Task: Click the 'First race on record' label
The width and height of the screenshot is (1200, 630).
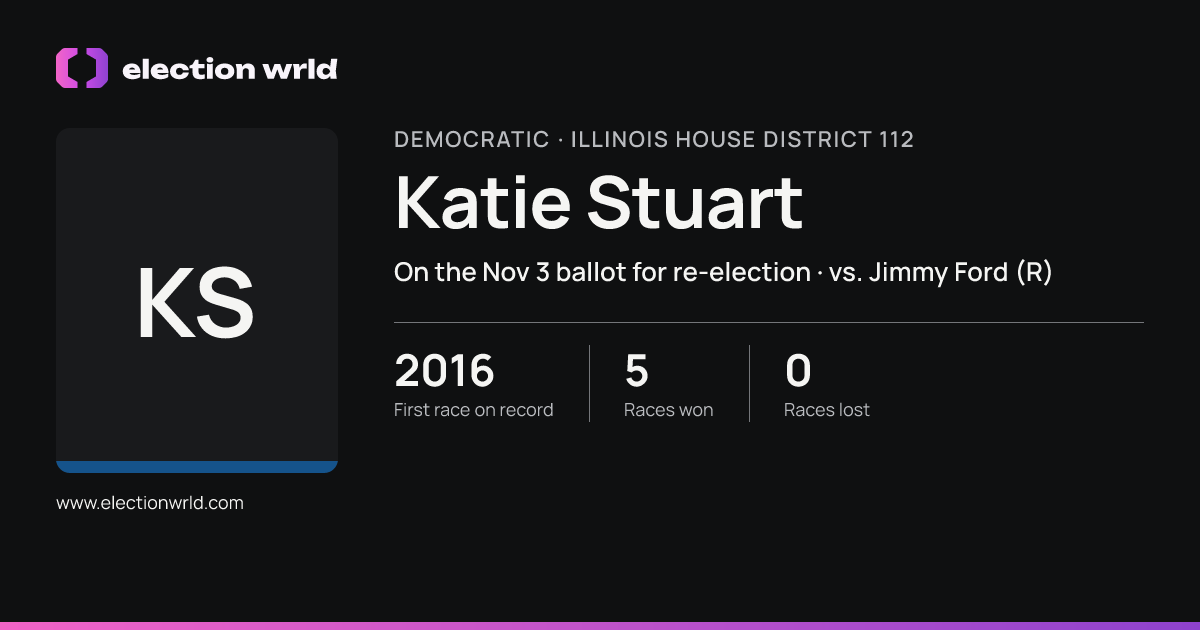Action: pos(473,410)
